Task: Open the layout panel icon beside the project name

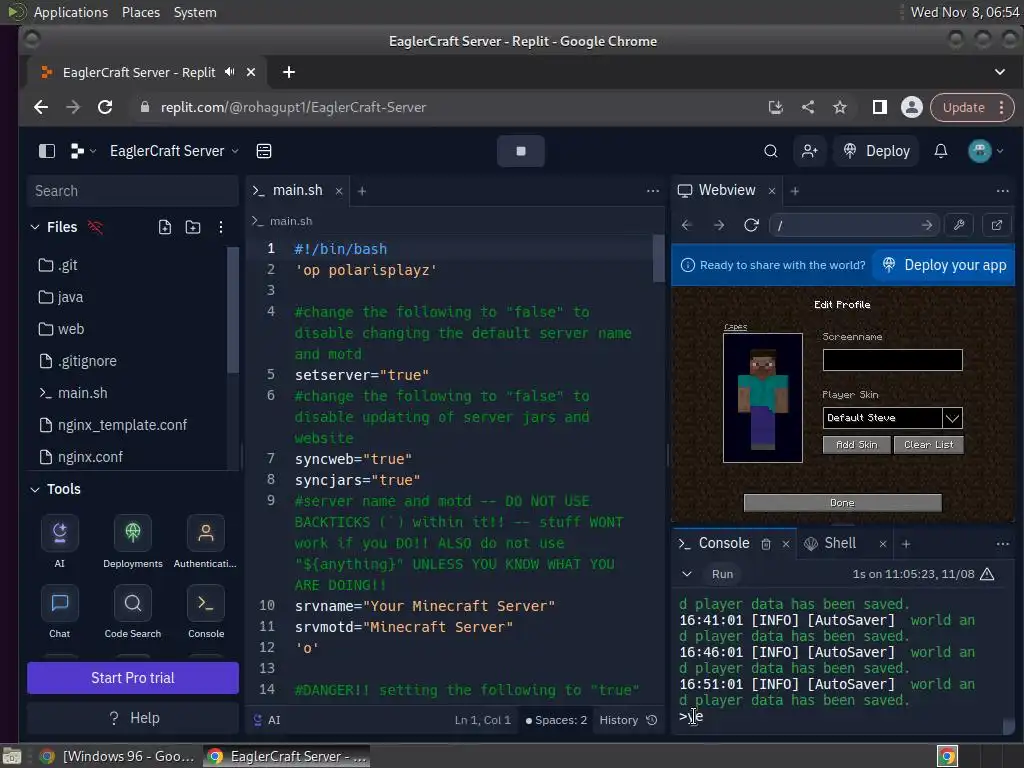Action: 264,151
